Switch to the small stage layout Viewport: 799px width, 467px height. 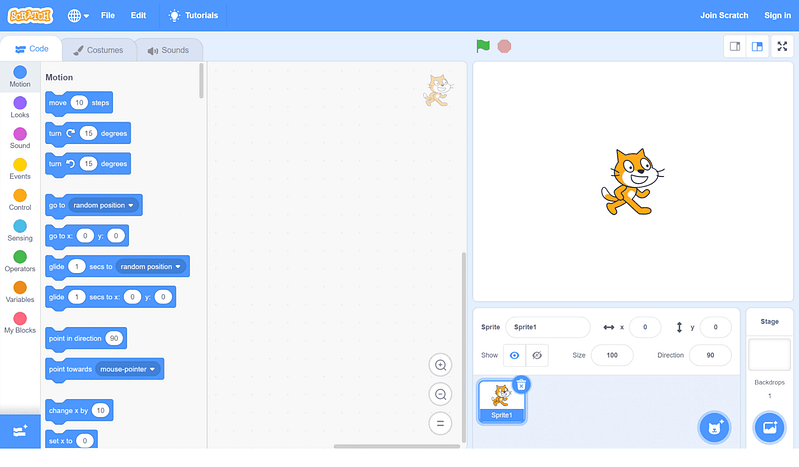pyautogui.click(x=735, y=46)
